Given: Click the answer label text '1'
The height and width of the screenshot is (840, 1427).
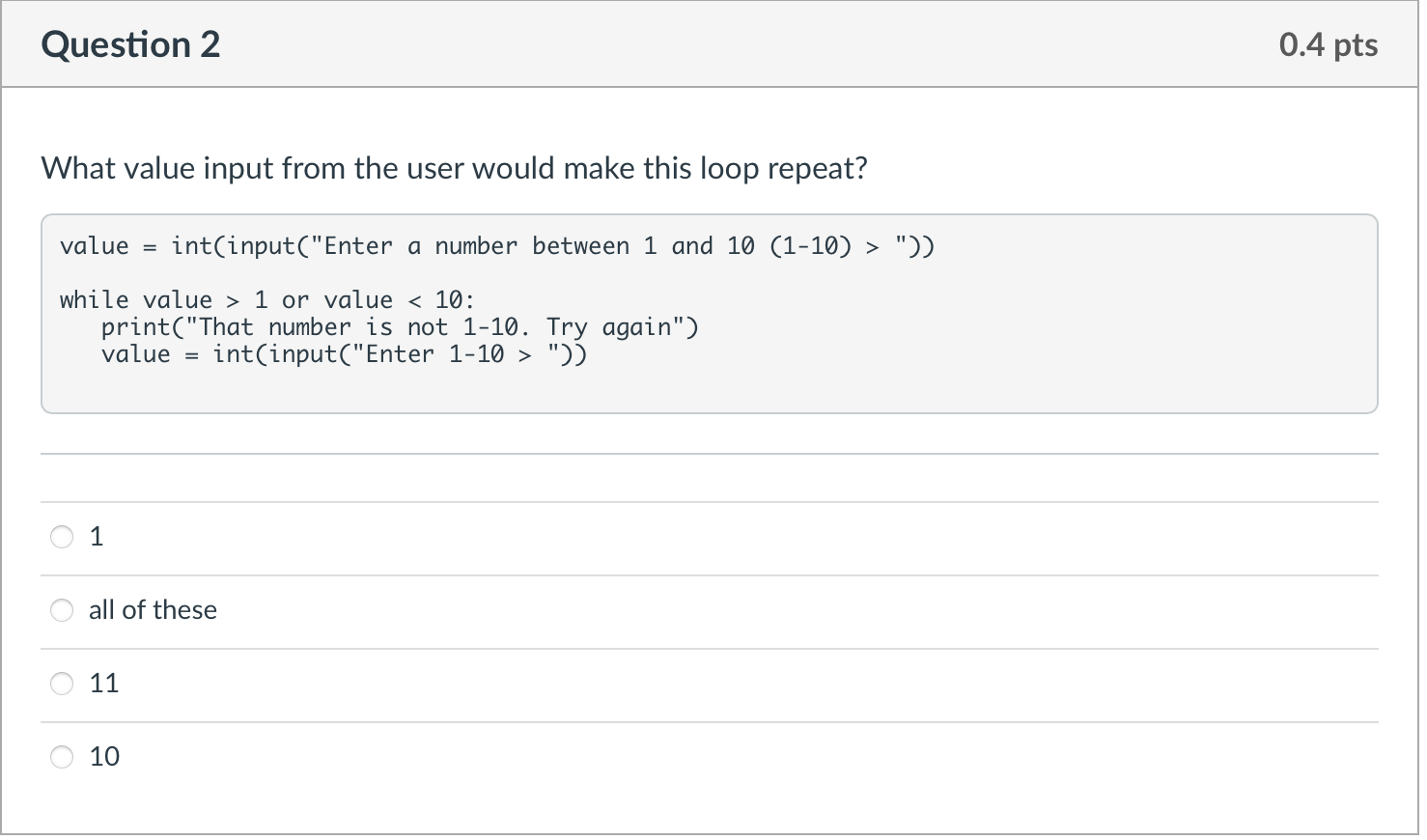Looking at the screenshot, I should click(x=96, y=536).
